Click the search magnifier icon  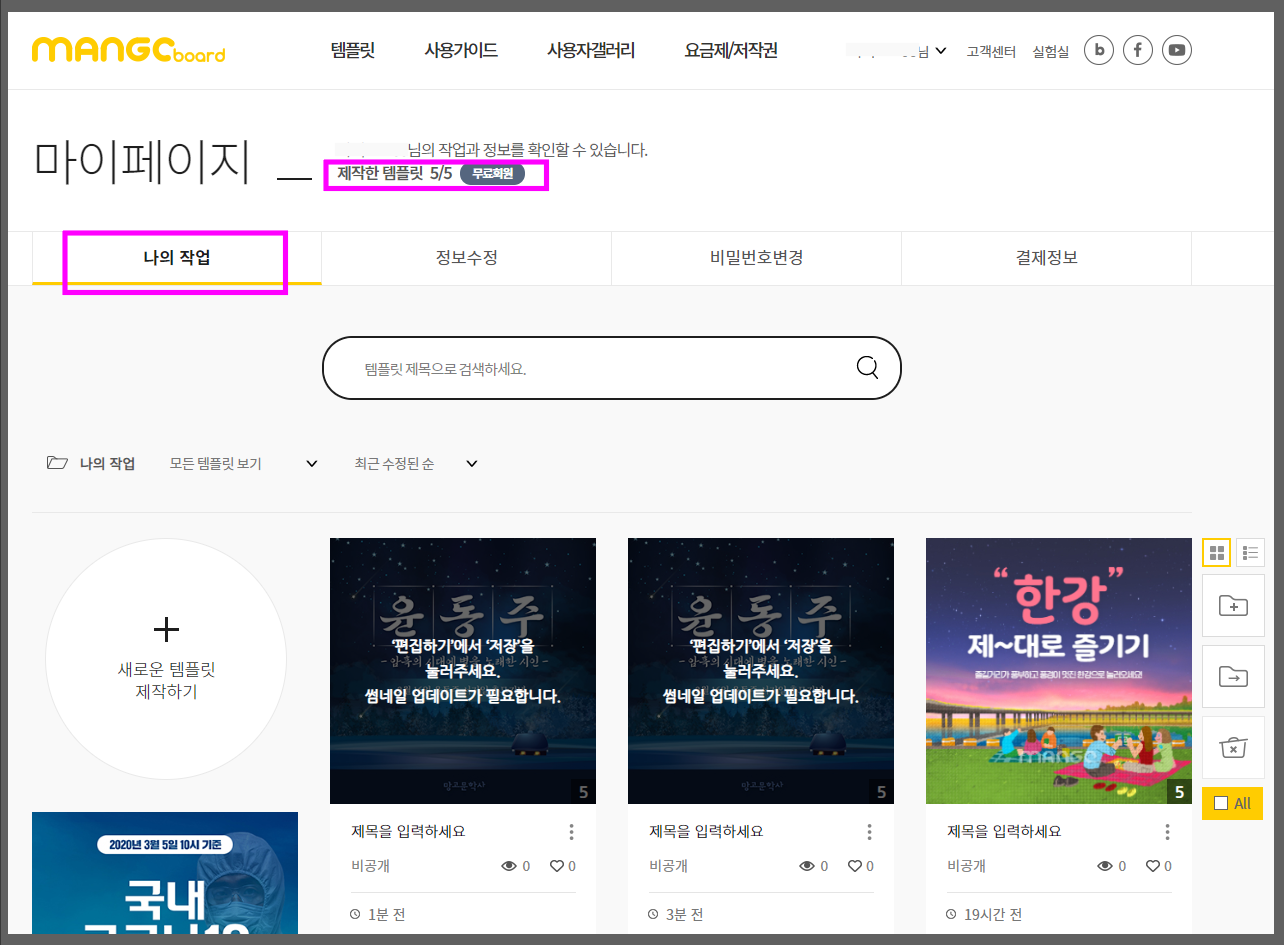tap(867, 367)
